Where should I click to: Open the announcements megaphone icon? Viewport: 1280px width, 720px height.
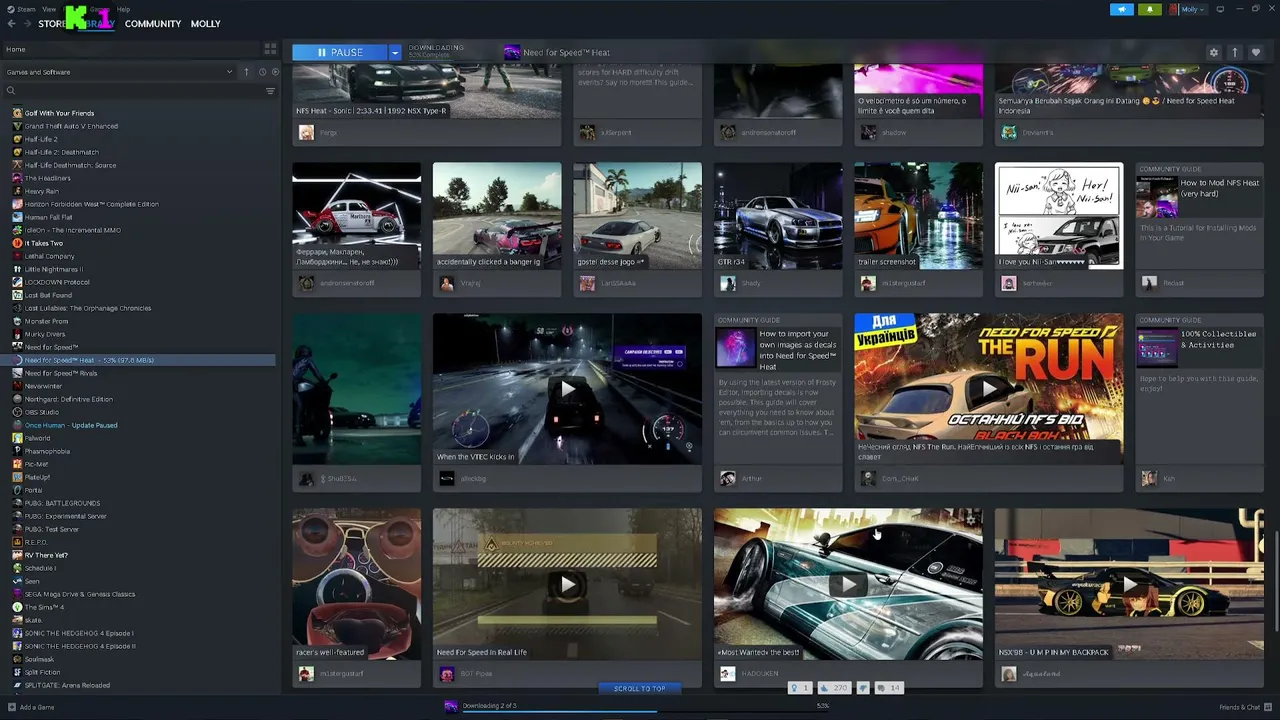[1121, 9]
